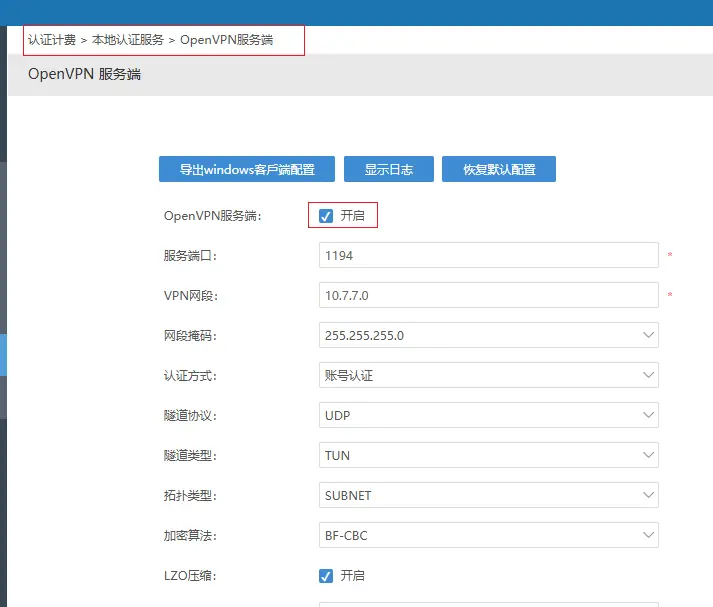This screenshot has height=607, width=713.
Task: Focus the 服务端口 field showing 1194
Action: [488, 255]
